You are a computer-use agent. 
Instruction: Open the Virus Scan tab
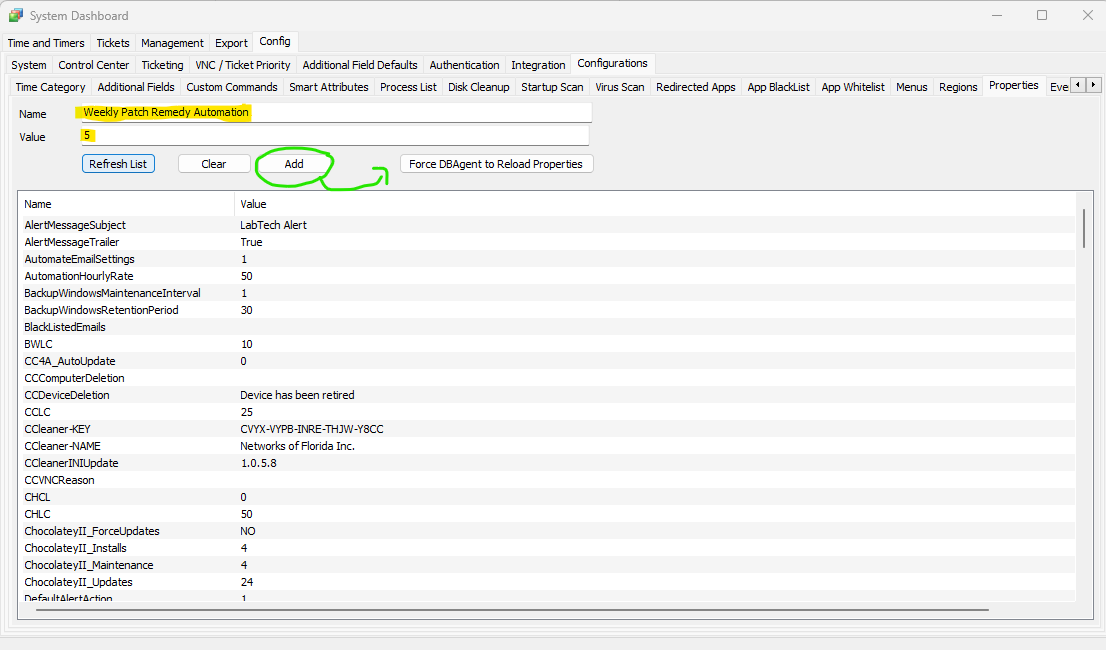click(x=619, y=87)
